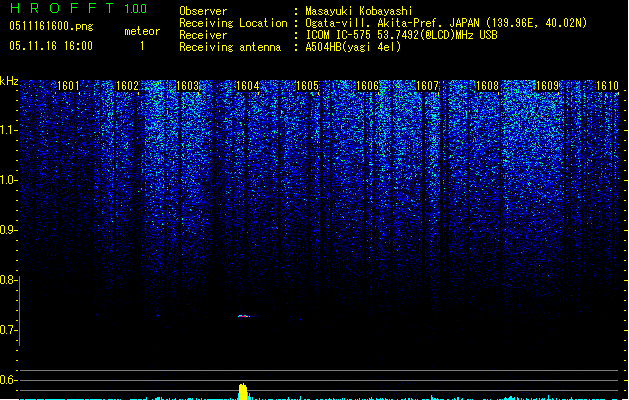Click the 0.6 kHz axis label

click(x=8, y=380)
